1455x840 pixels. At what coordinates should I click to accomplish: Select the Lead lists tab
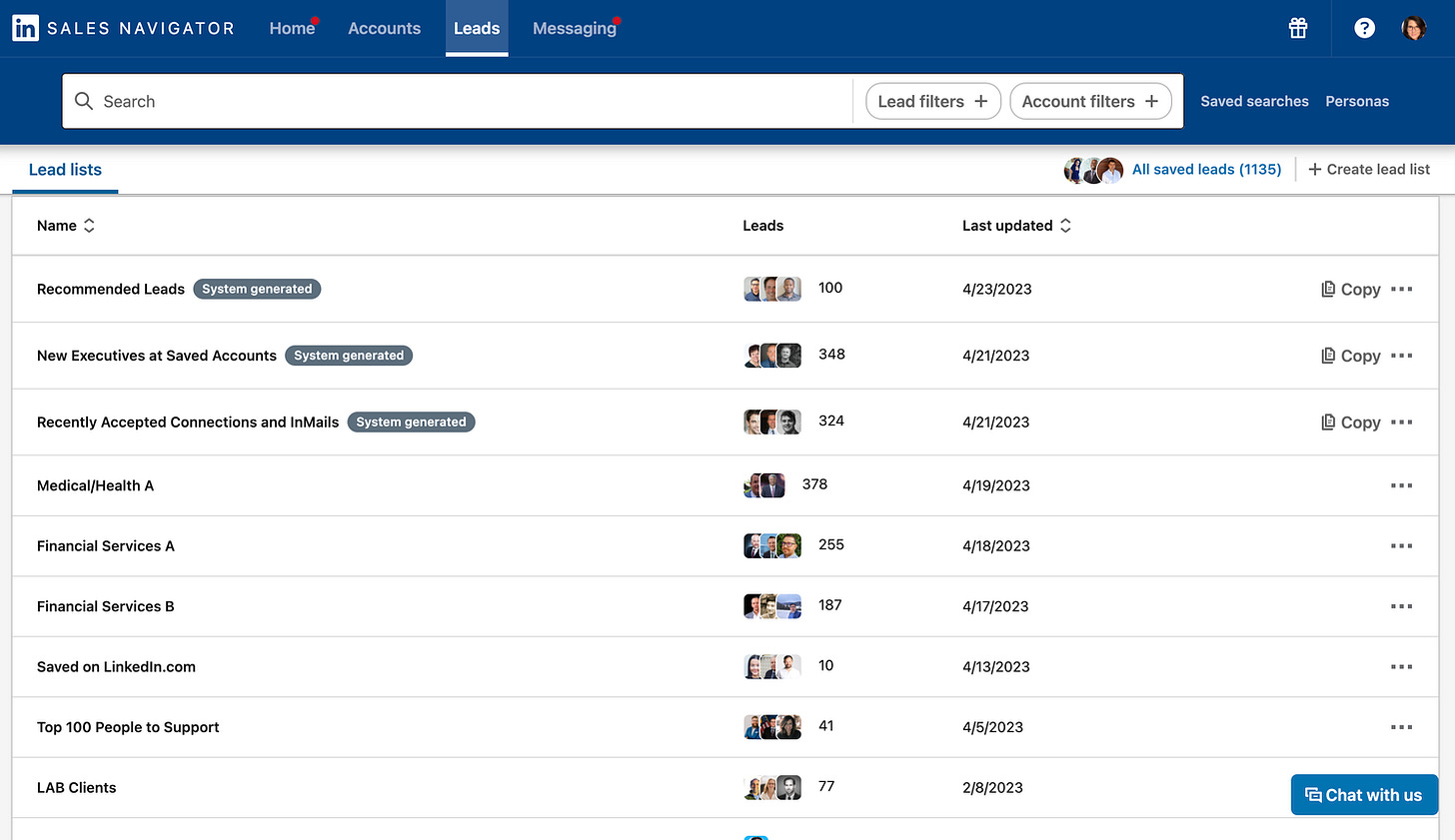(65, 170)
